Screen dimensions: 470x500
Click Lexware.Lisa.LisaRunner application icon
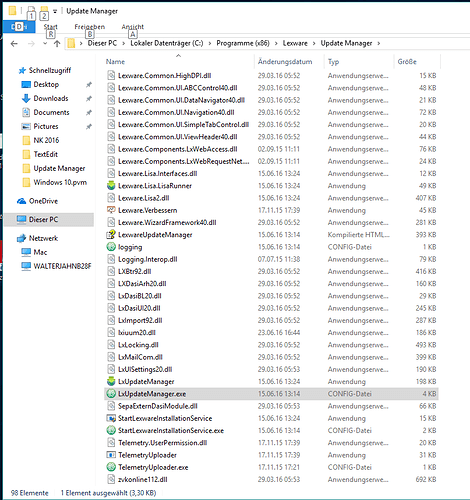click(x=111, y=186)
